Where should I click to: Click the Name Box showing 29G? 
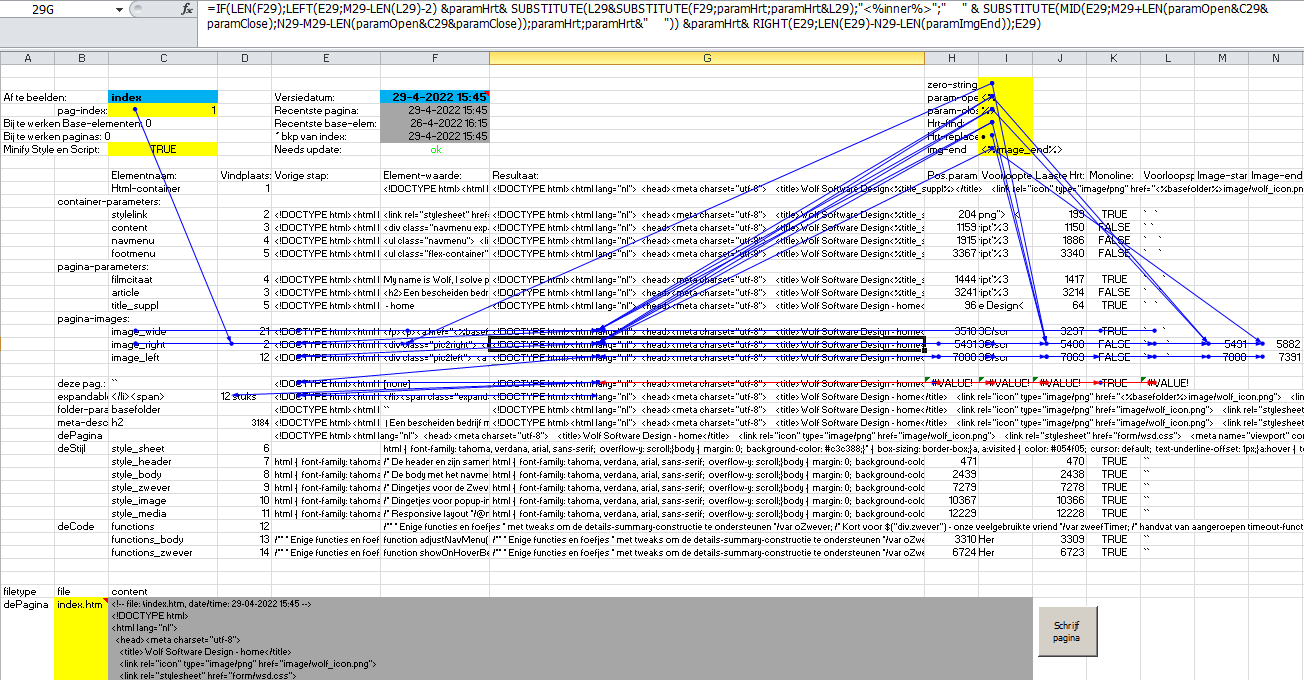point(60,10)
